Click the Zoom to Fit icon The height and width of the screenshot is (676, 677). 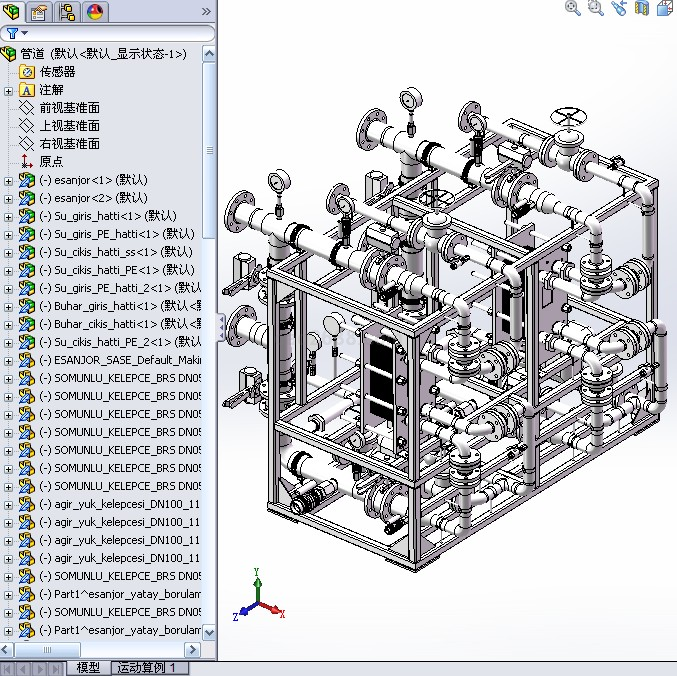[x=573, y=8]
